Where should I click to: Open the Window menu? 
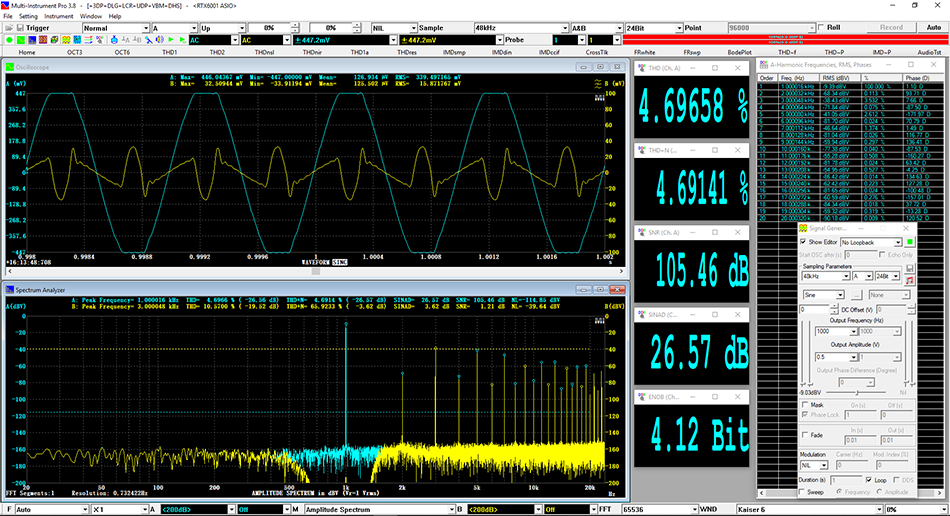tap(91, 16)
